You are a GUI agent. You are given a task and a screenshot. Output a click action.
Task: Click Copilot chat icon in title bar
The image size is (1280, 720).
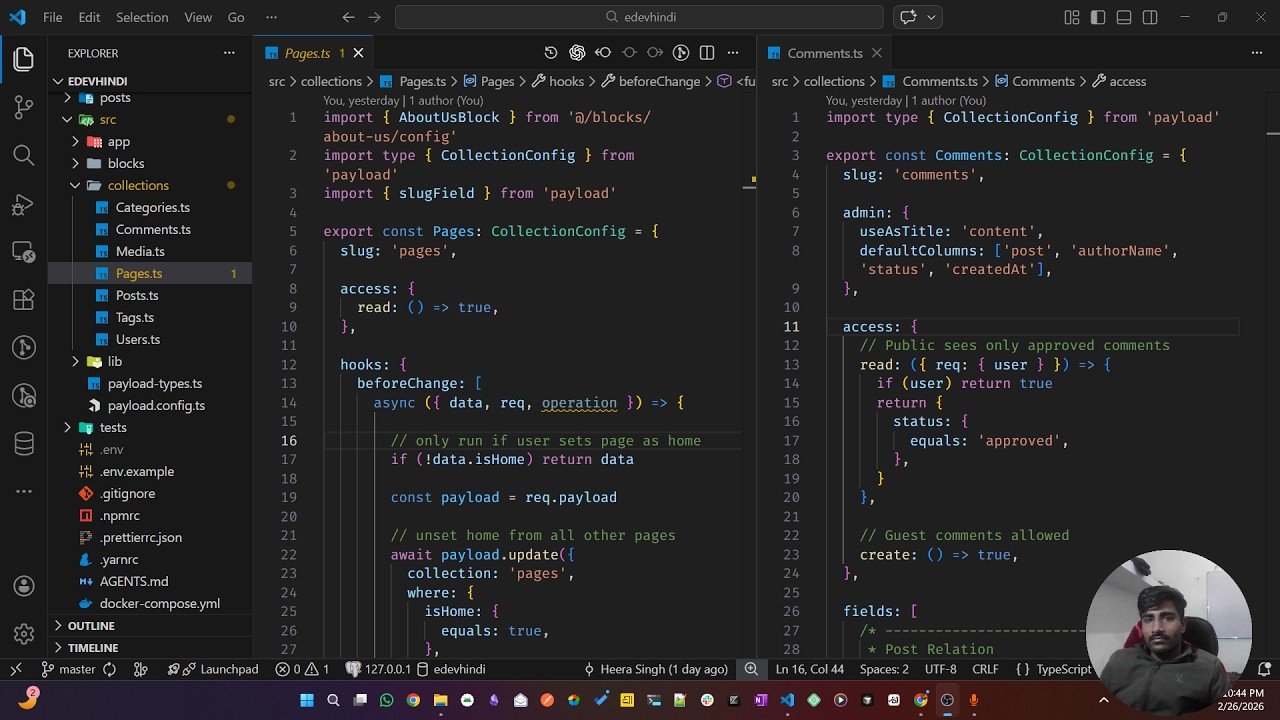coord(908,17)
